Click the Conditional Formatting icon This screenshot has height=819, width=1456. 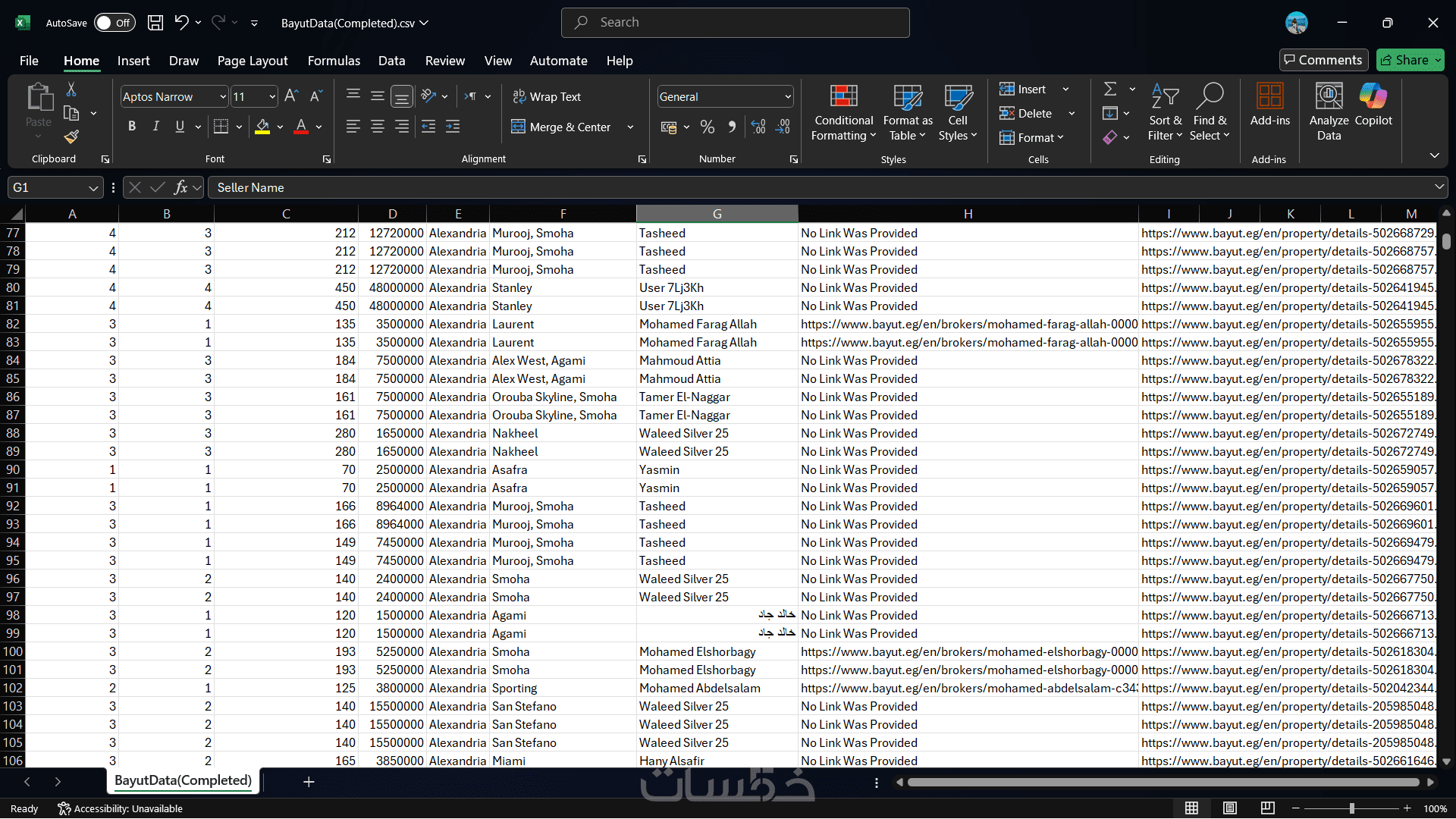click(843, 96)
